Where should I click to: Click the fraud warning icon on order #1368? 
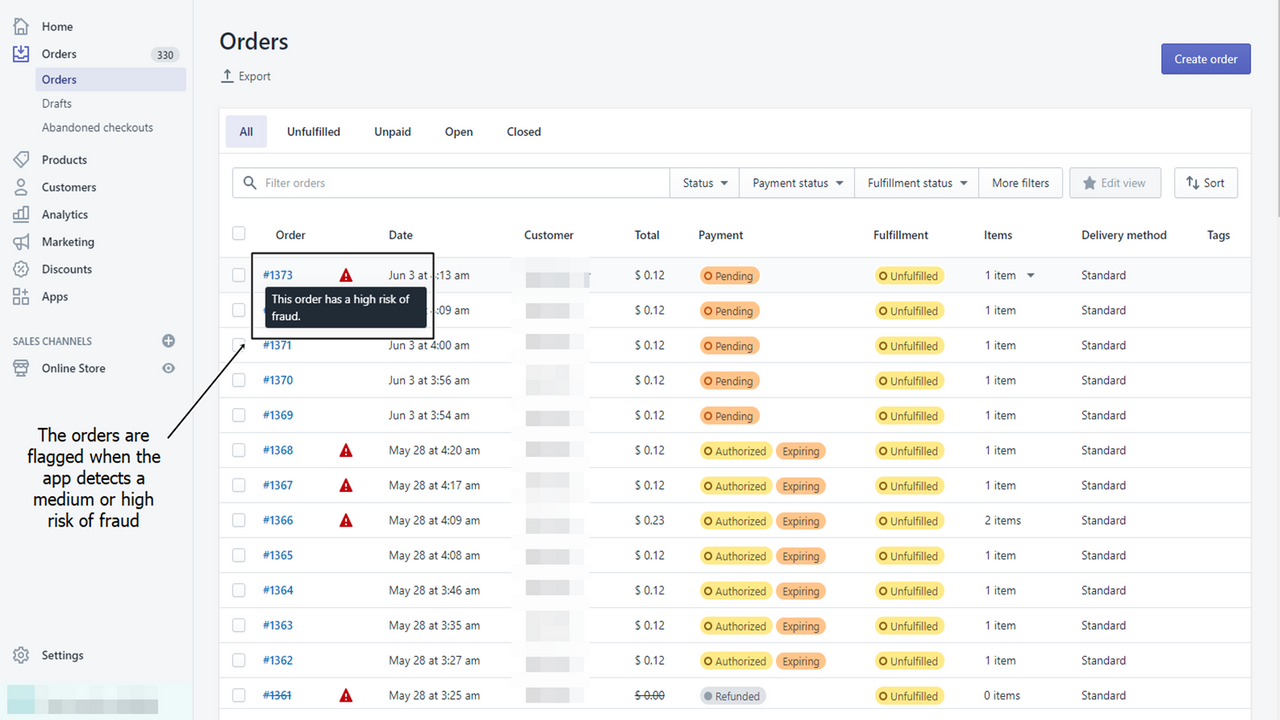(345, 450)
